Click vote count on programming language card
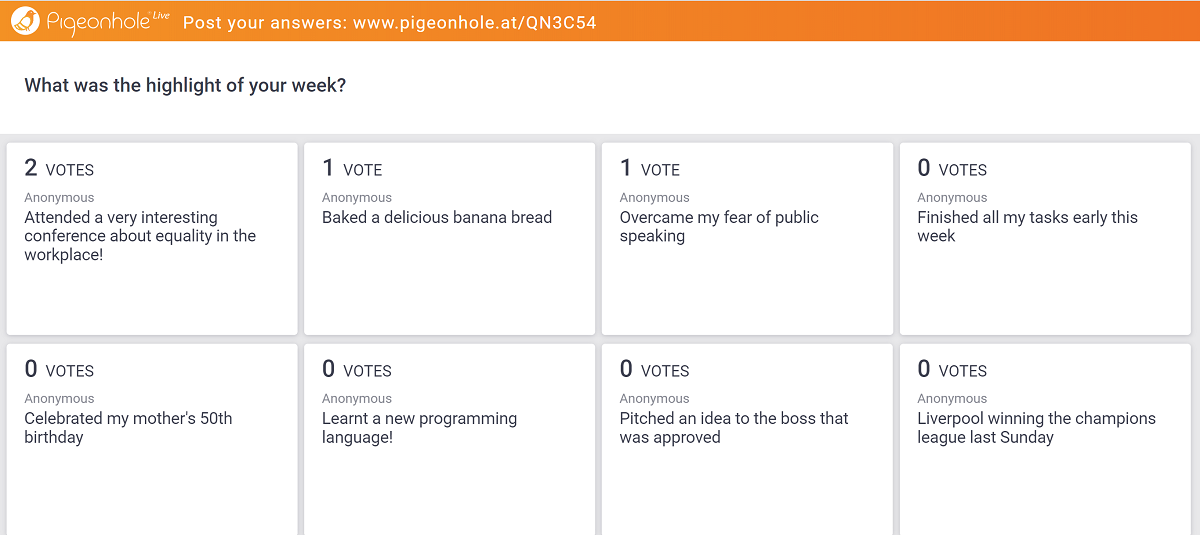This screenshot has height=535, width=1200. tap(357, 370)
